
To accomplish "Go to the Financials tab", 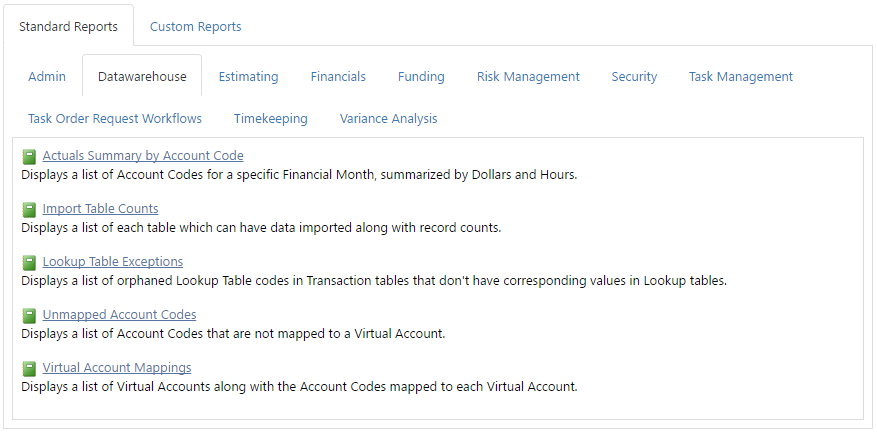I will coord(338,77).
